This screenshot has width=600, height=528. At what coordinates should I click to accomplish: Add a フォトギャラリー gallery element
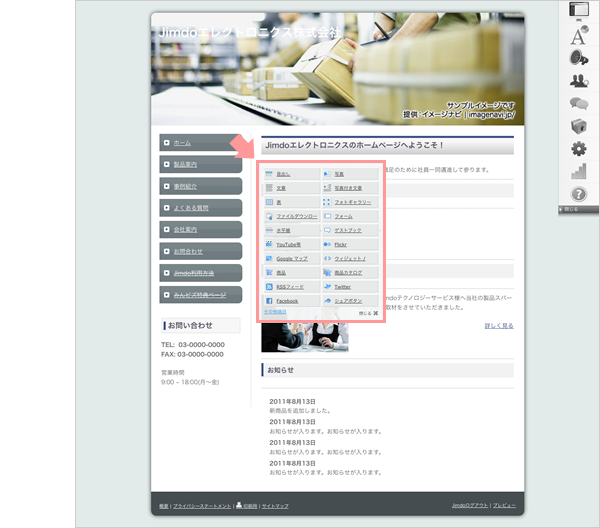tap(350, 202)
